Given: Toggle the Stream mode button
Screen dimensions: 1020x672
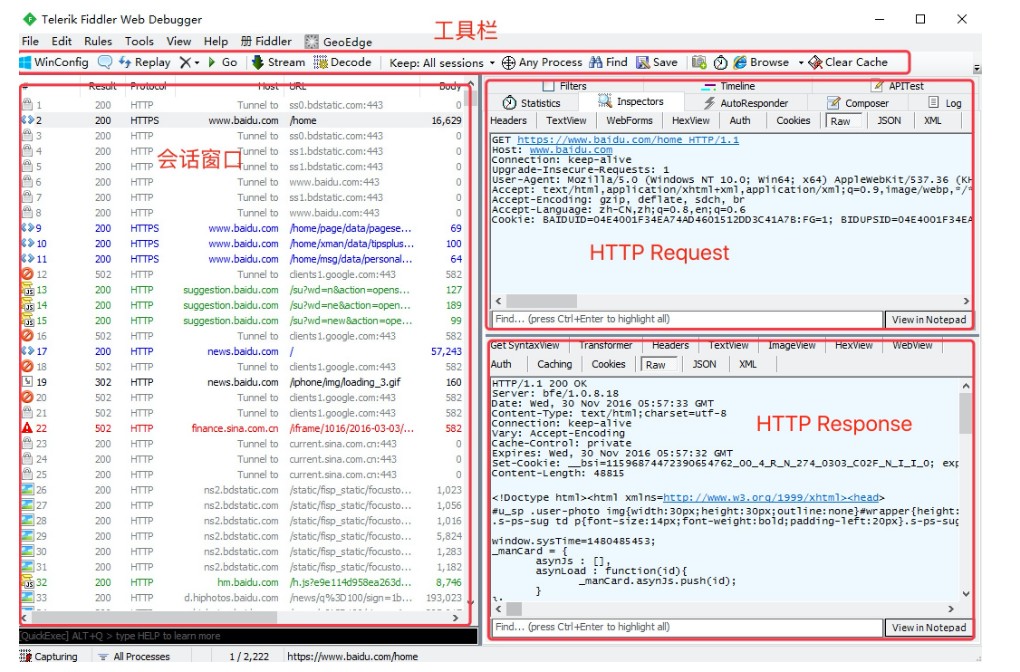Looking at the screenshot, I should pos(278,62).
